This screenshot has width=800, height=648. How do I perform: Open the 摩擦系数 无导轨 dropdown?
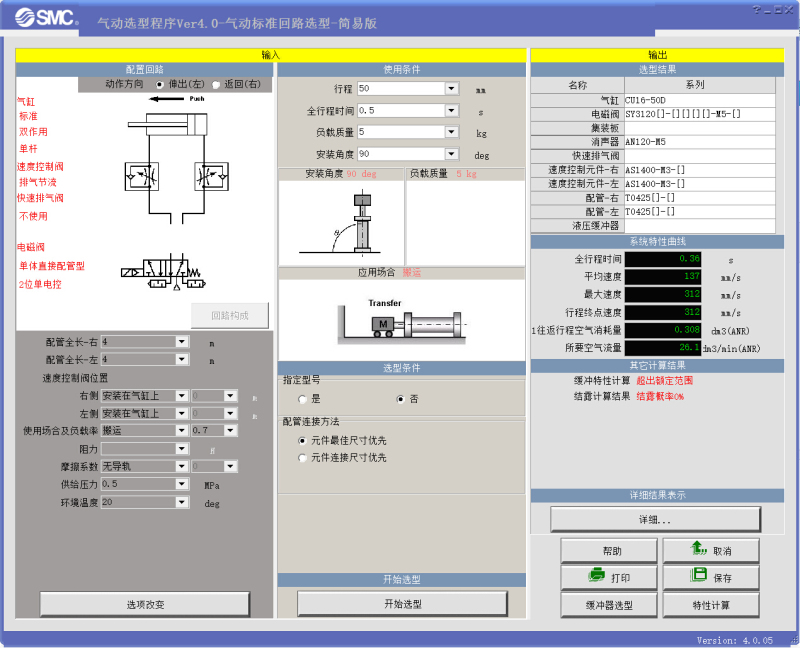182,466
